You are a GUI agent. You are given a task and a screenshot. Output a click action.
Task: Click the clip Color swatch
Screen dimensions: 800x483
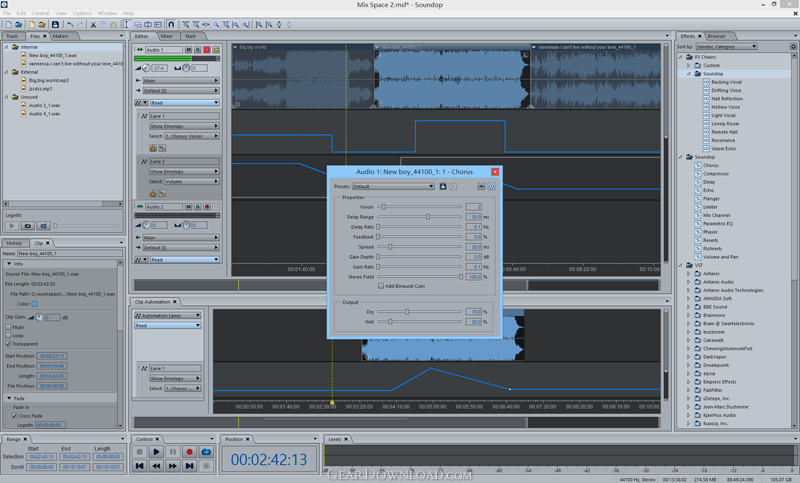pos(34,304)
